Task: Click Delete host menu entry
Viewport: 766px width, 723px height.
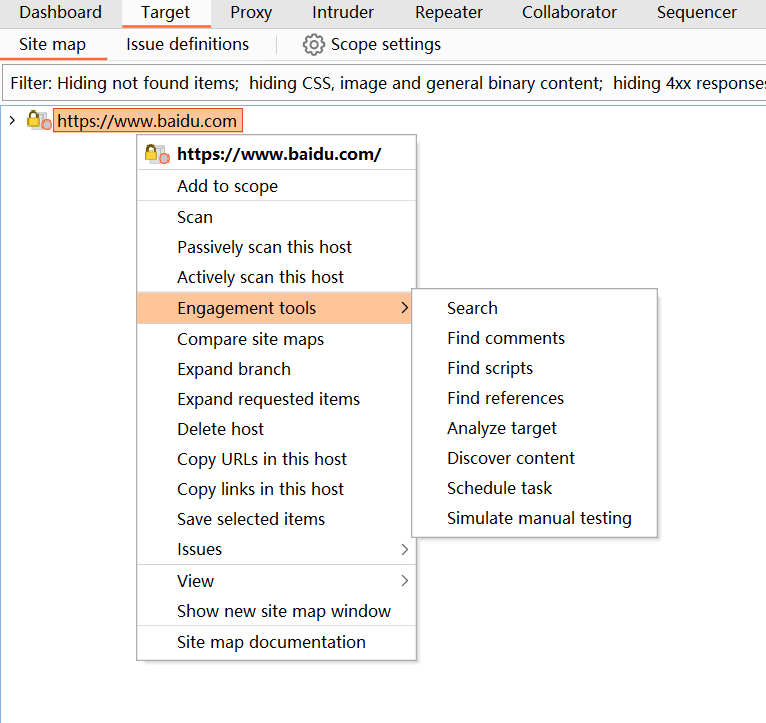Action: (x=220, y=429)
